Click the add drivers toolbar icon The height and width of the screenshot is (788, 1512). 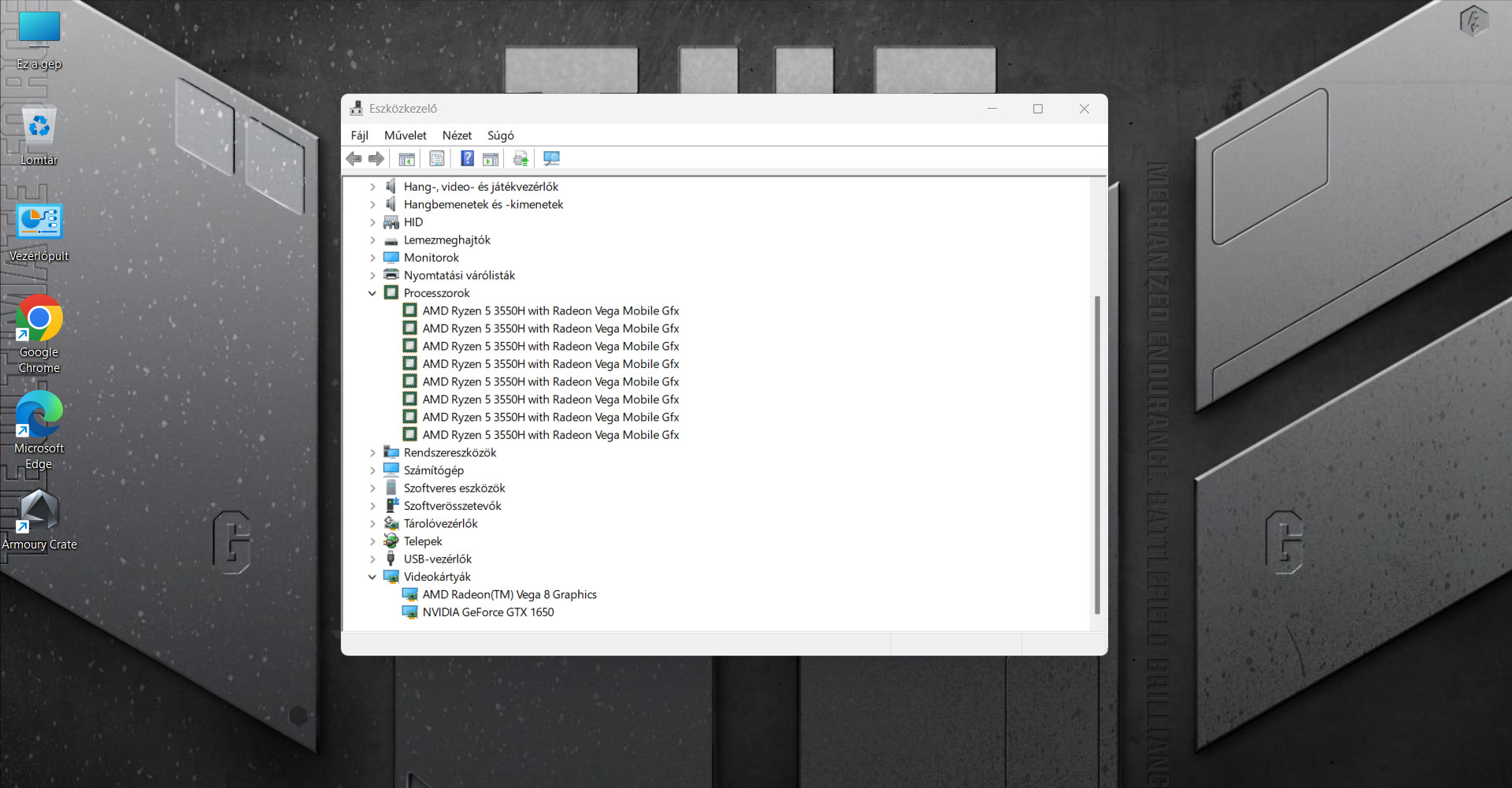coord(521,159)
